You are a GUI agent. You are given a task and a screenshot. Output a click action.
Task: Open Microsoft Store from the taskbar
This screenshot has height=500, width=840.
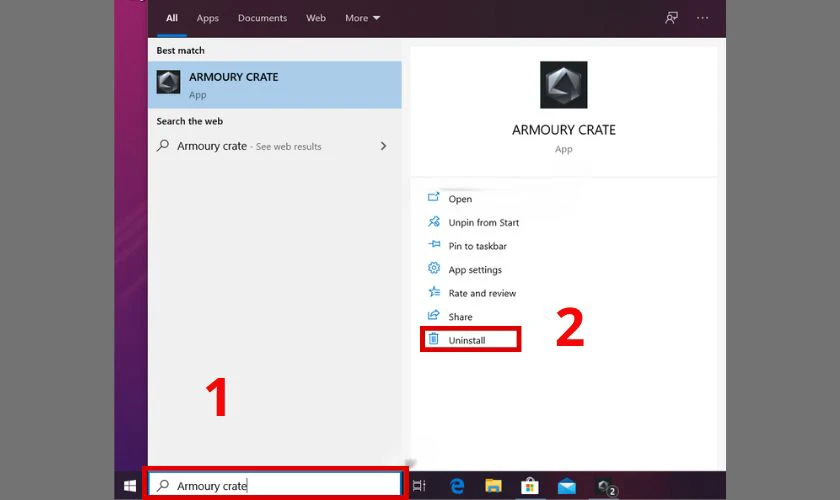point(529,486)
